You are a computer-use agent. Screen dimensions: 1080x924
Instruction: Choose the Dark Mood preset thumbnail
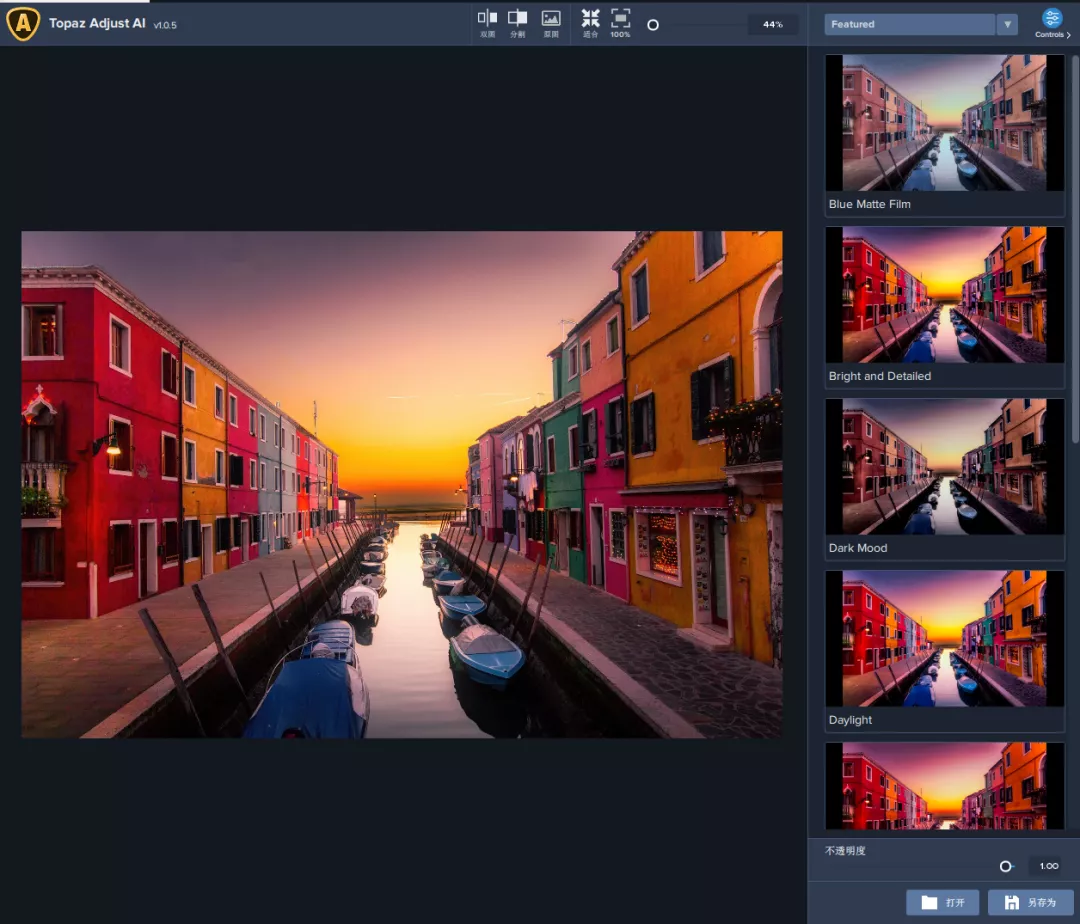click(x=944, y=467)
